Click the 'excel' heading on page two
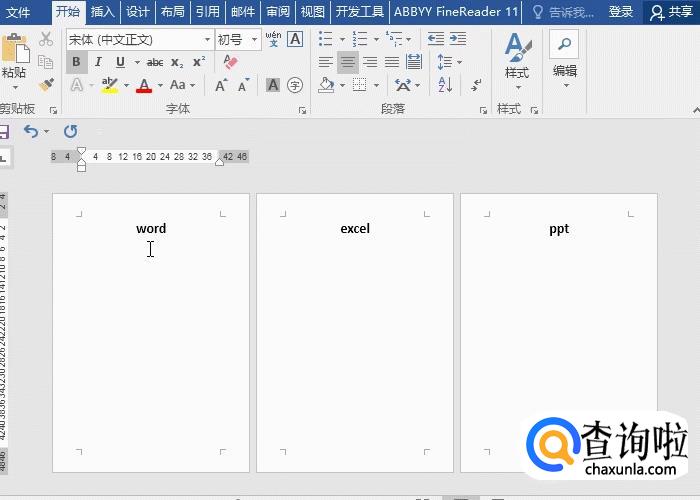This screenshot has width=700, height=500. pyautogui.click(x=355, y=229)
